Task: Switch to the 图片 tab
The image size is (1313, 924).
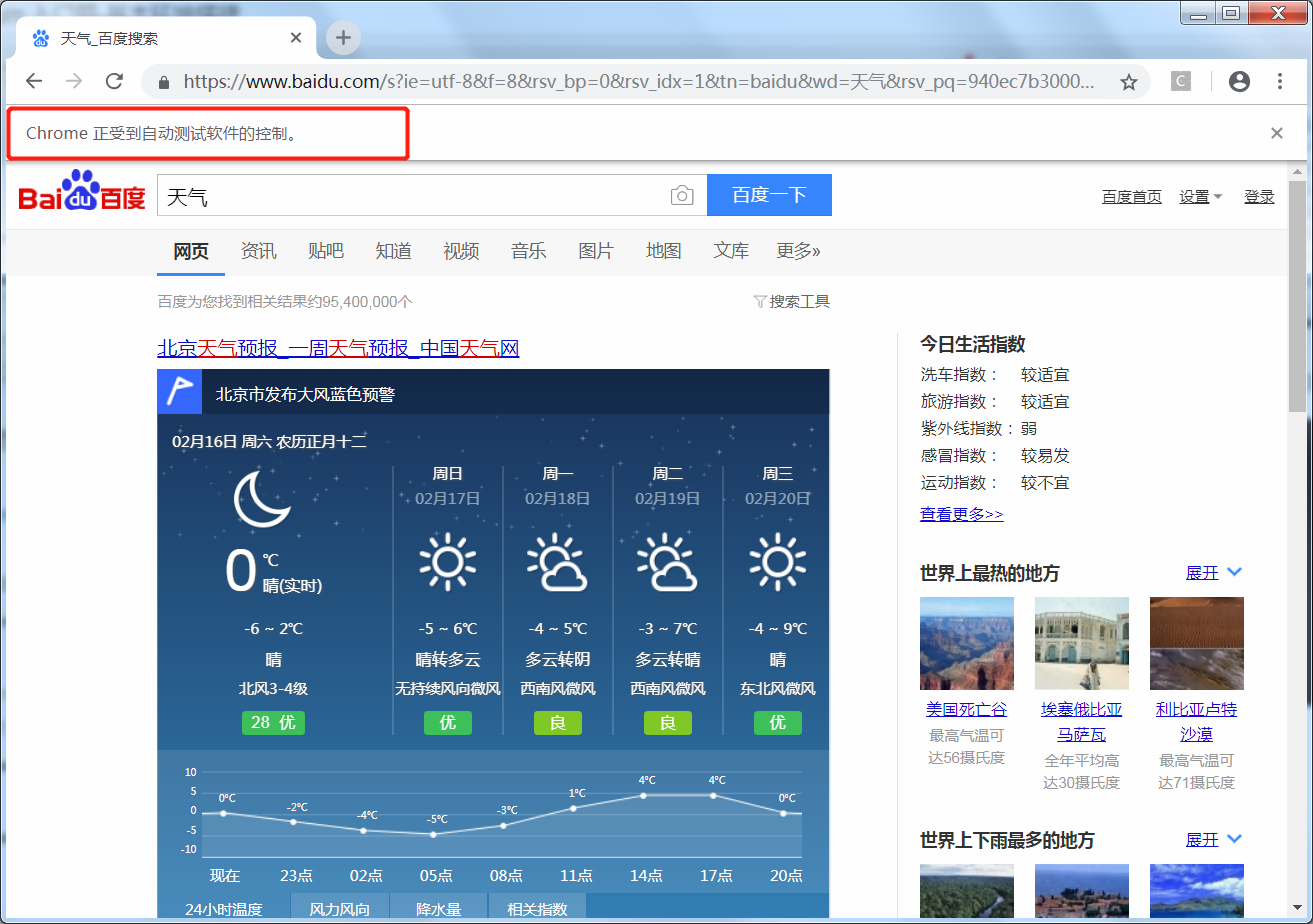Action: [596, 251]
